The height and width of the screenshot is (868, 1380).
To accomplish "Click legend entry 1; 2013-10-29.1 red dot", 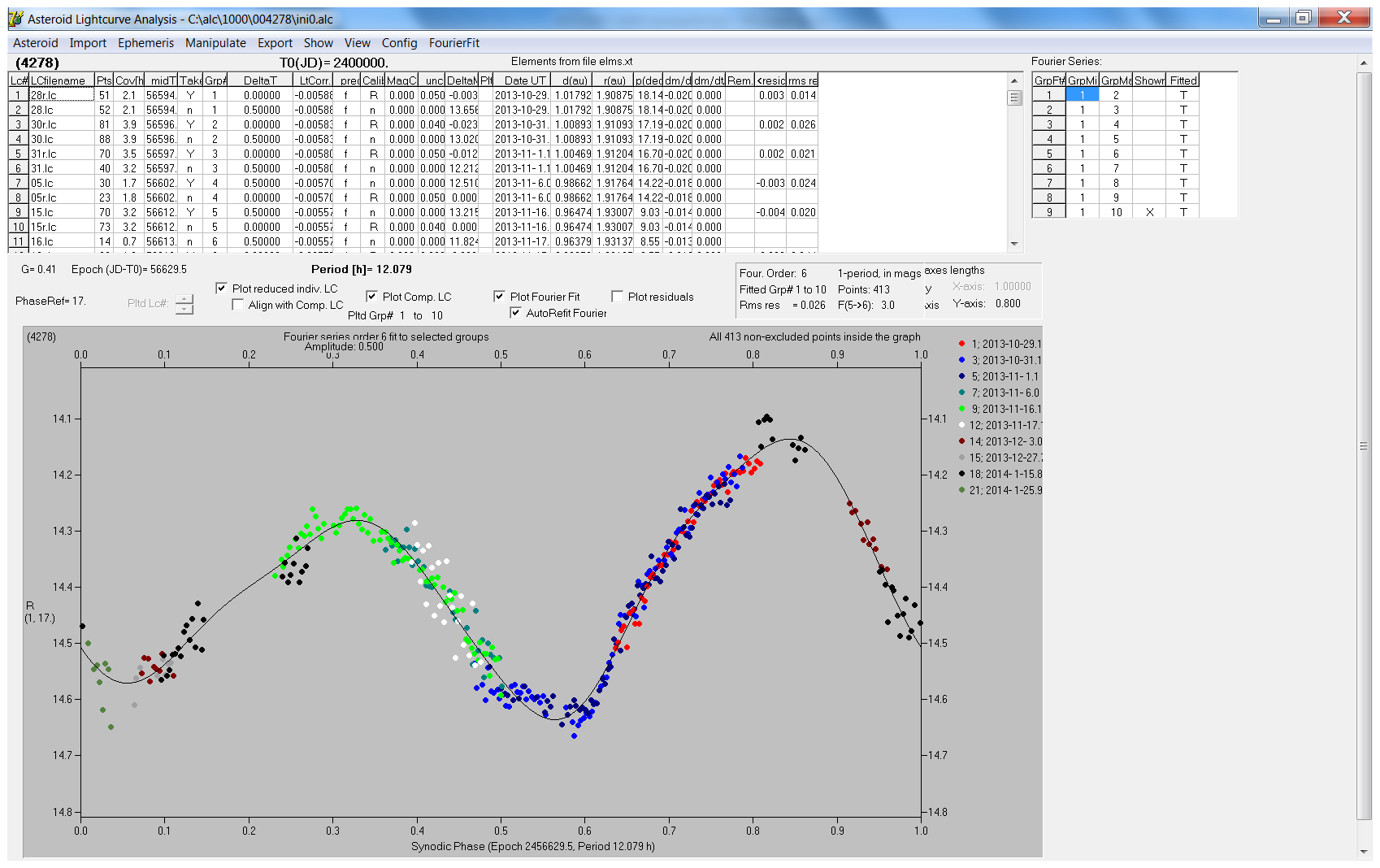I will [961, 344].
